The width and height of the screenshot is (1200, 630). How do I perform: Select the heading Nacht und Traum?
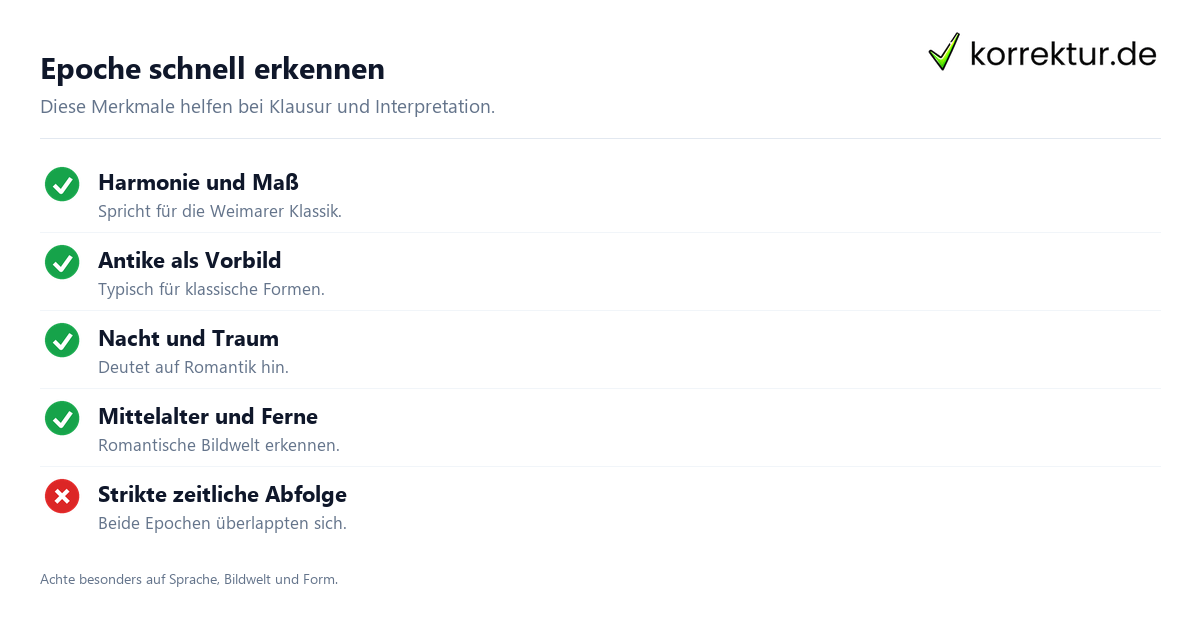pyautogui.click(x=188, y=338)
